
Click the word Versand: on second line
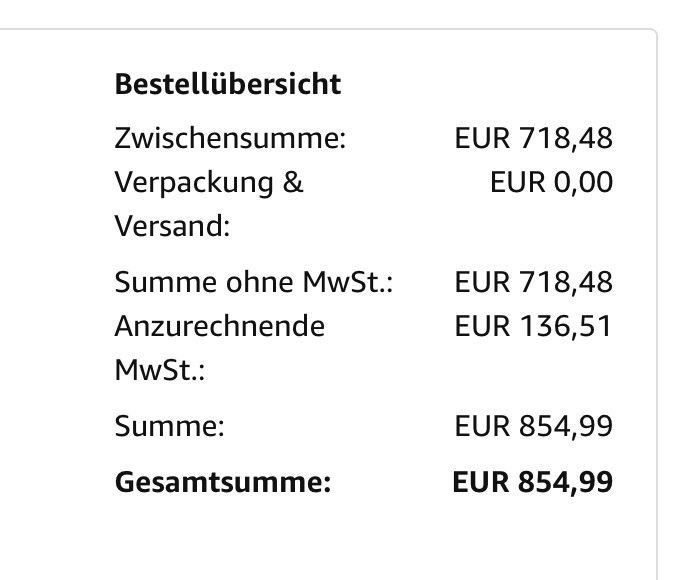point(173,226)
